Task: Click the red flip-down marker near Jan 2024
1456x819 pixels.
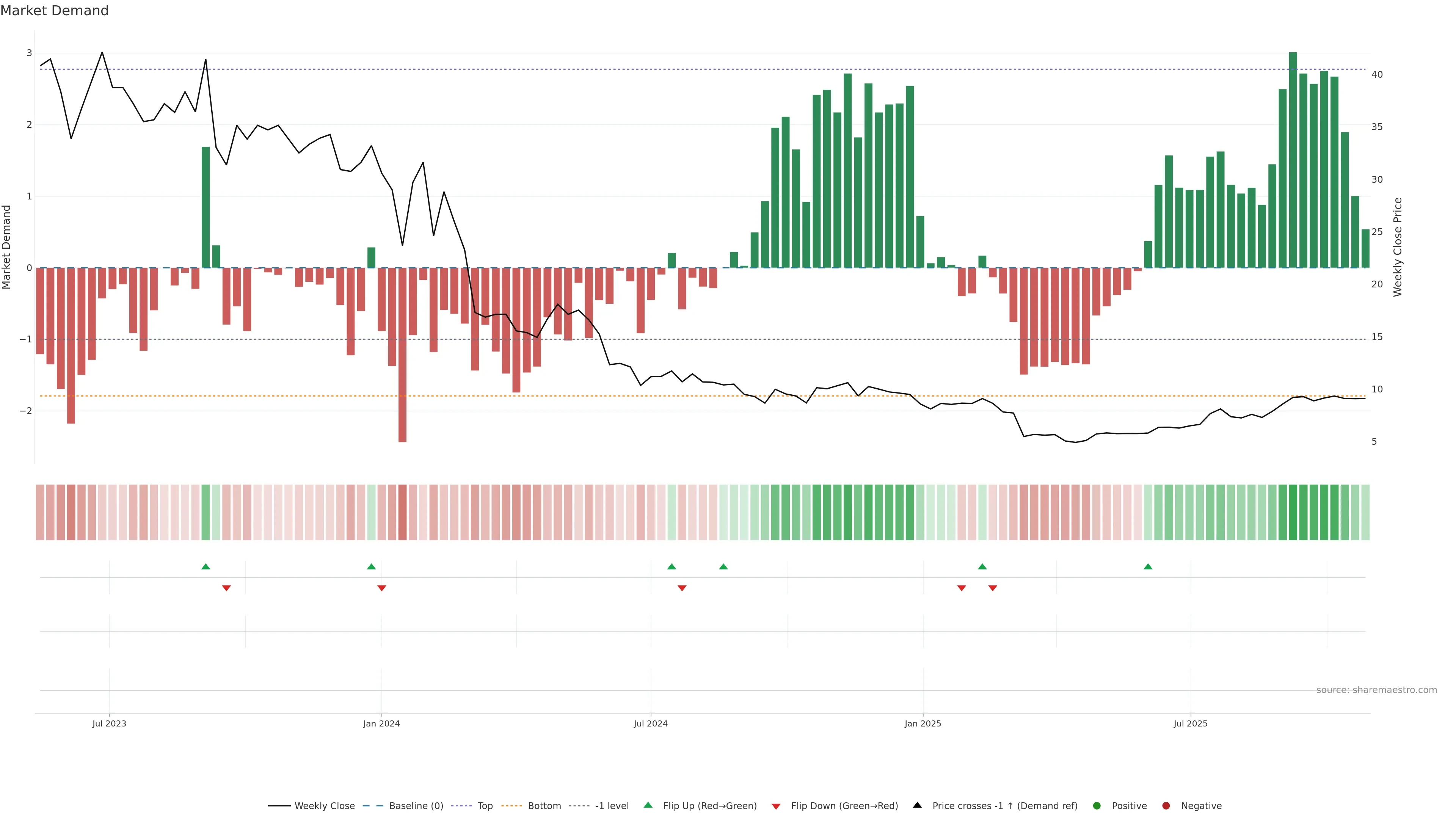Action: pos(381,588)
